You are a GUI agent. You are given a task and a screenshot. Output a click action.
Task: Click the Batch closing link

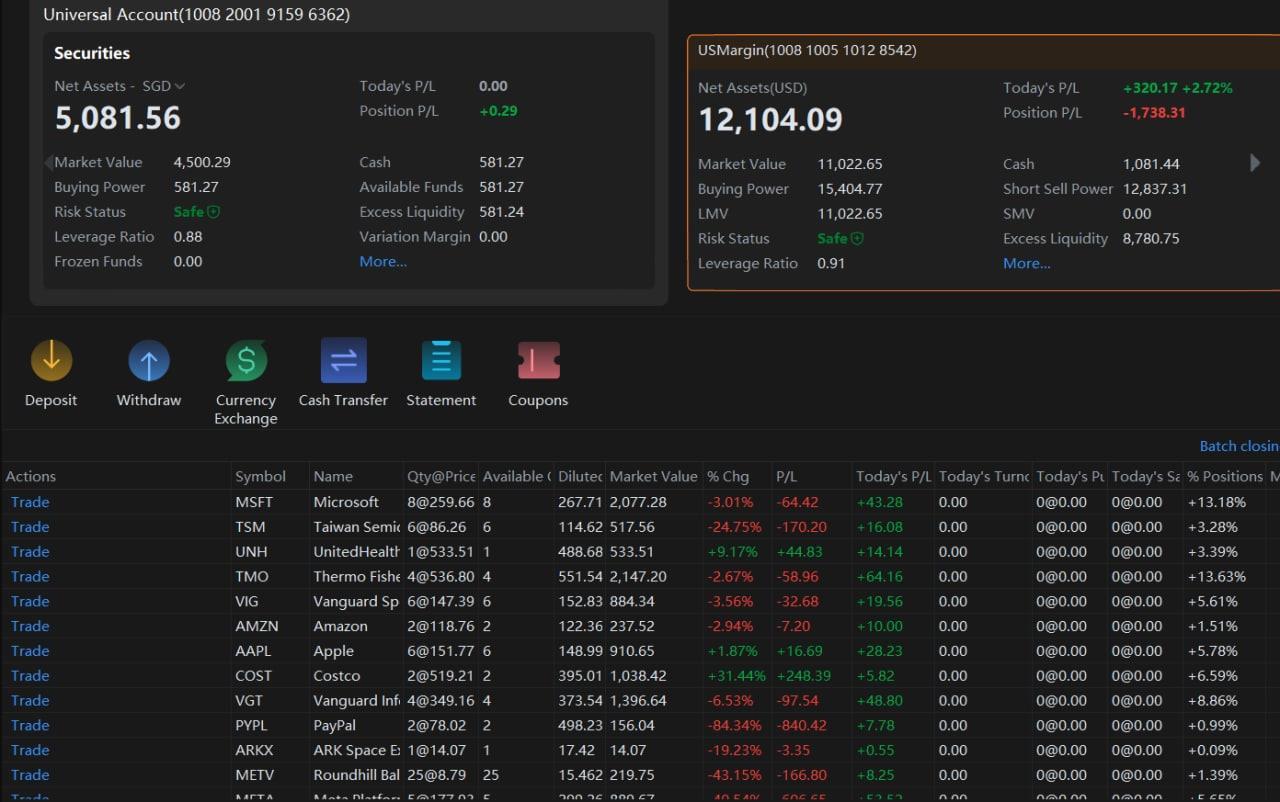[1239, 446]
